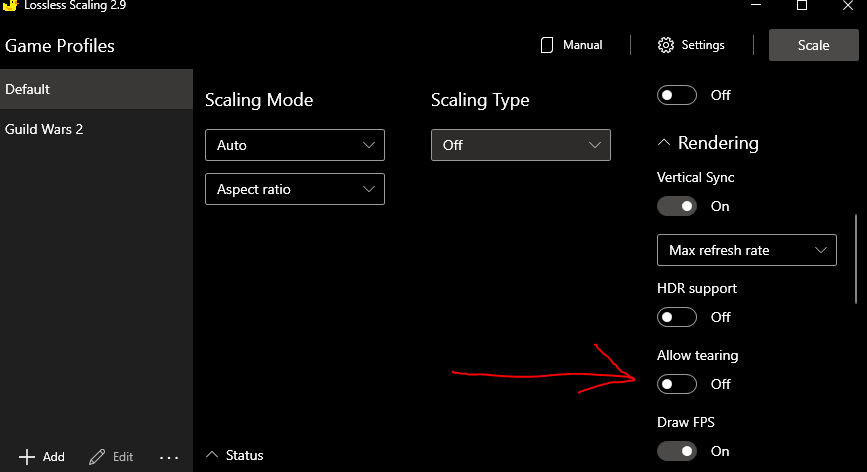The width and height of the screenshot is (867, 472).
Task: Expand the Status panel chevron
Action: click(x=212, y=455)
